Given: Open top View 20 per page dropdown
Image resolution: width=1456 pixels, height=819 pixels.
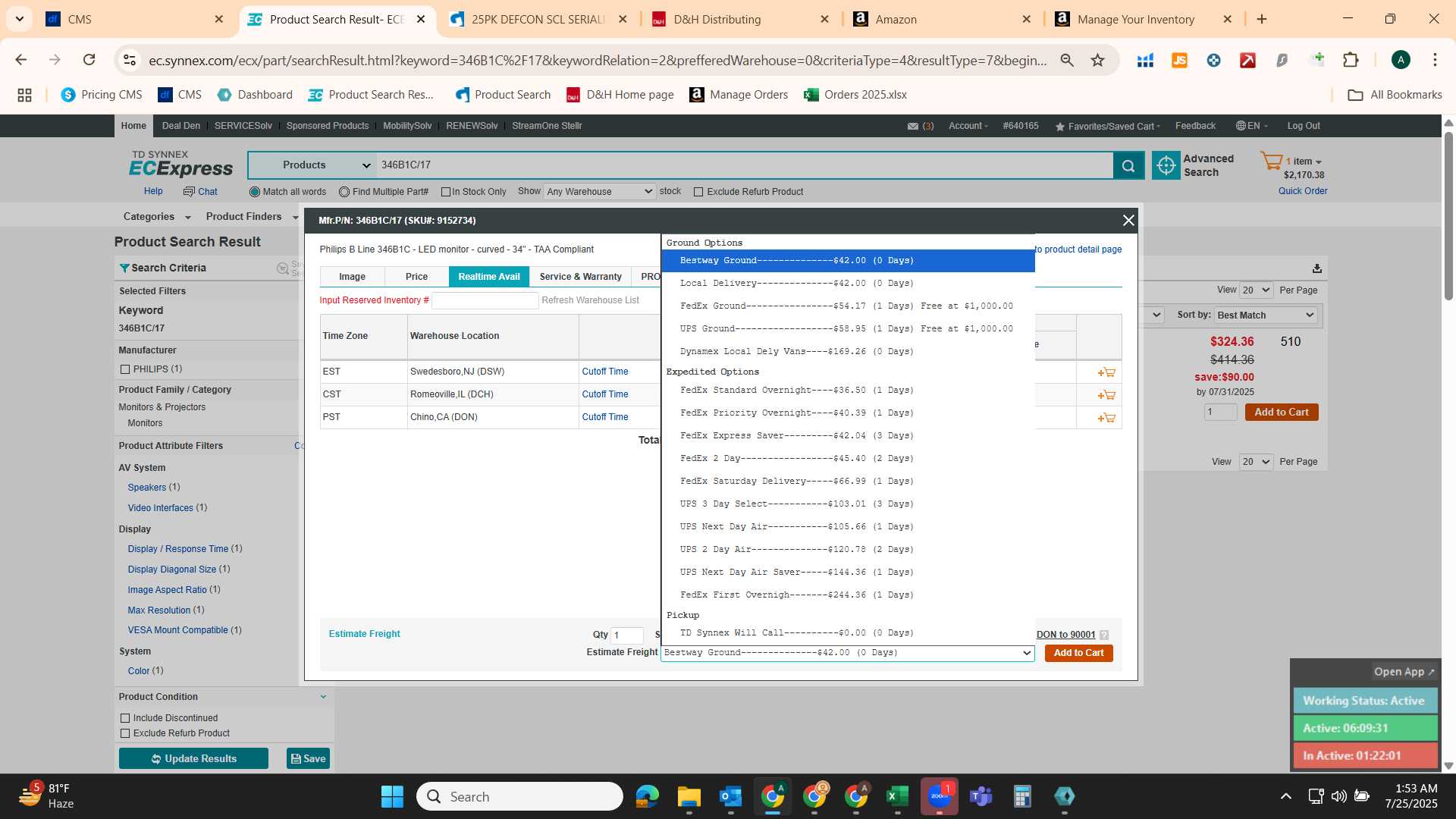Looking at the screenshot, I should pyautogui.click(x=1256, y=290).
